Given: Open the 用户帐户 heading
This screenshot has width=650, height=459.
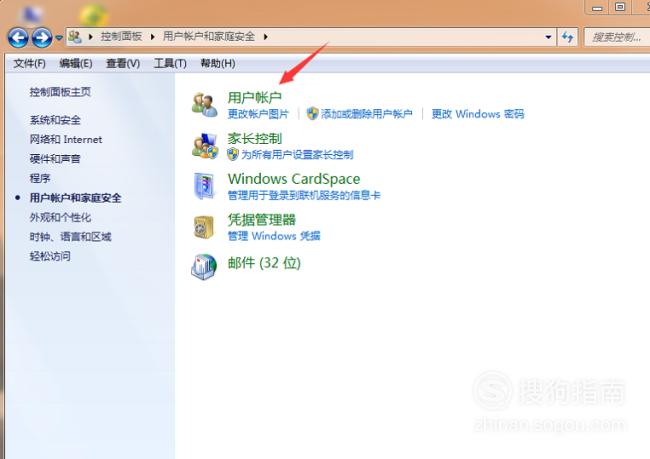Looking at the screenshot, I should [x=255, y=97].
